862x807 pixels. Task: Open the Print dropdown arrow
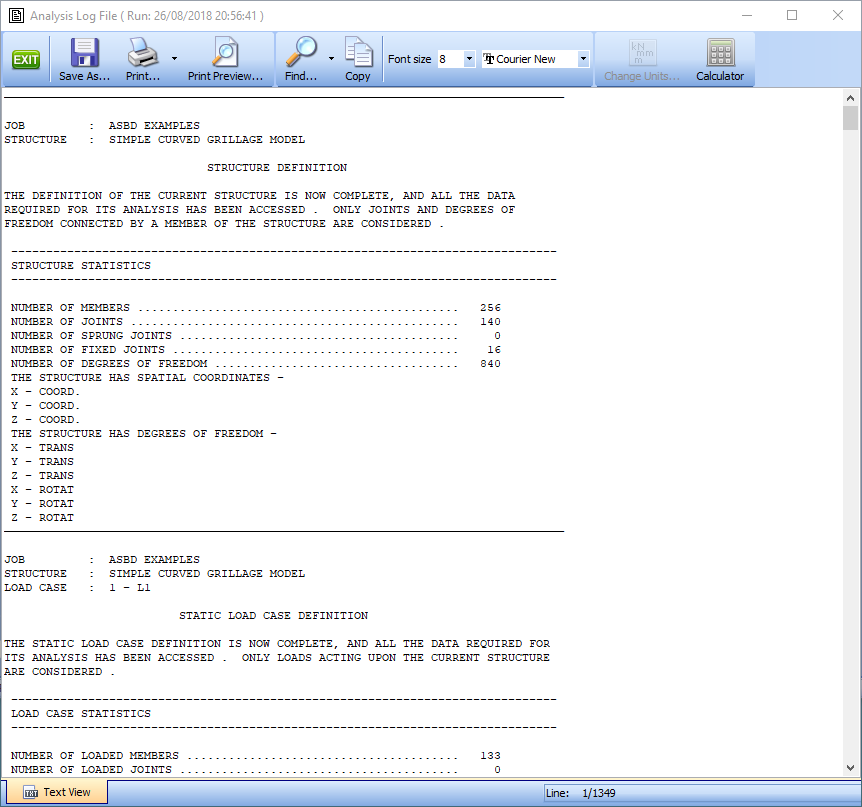pos(174,58)
